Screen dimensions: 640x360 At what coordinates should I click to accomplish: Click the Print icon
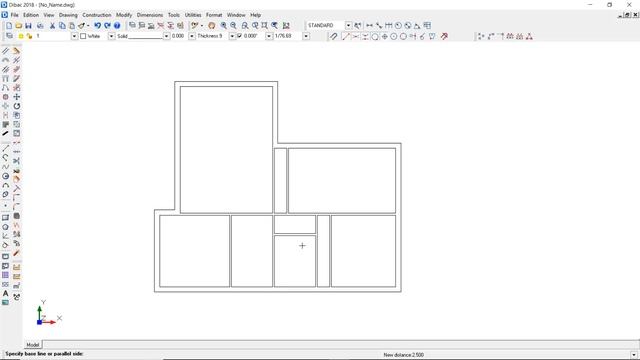(40, 25)
